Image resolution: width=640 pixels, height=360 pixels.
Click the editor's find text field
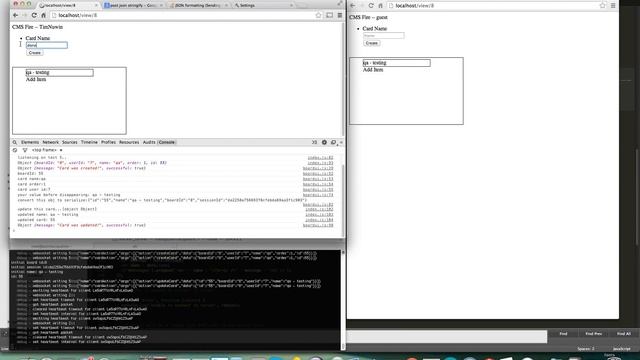[447, 336]
